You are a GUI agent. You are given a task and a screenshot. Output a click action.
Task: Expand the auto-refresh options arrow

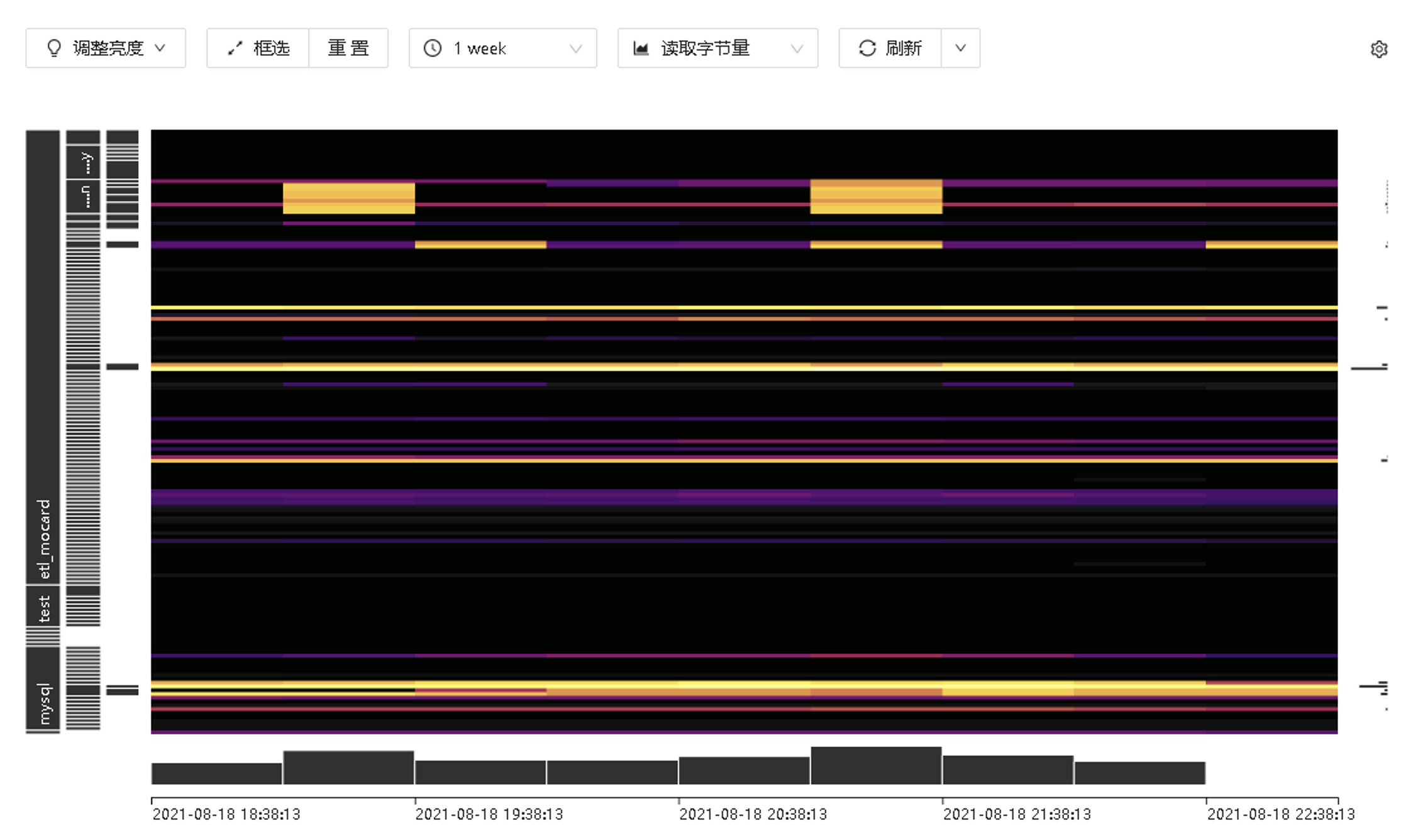tap(960, 48)
